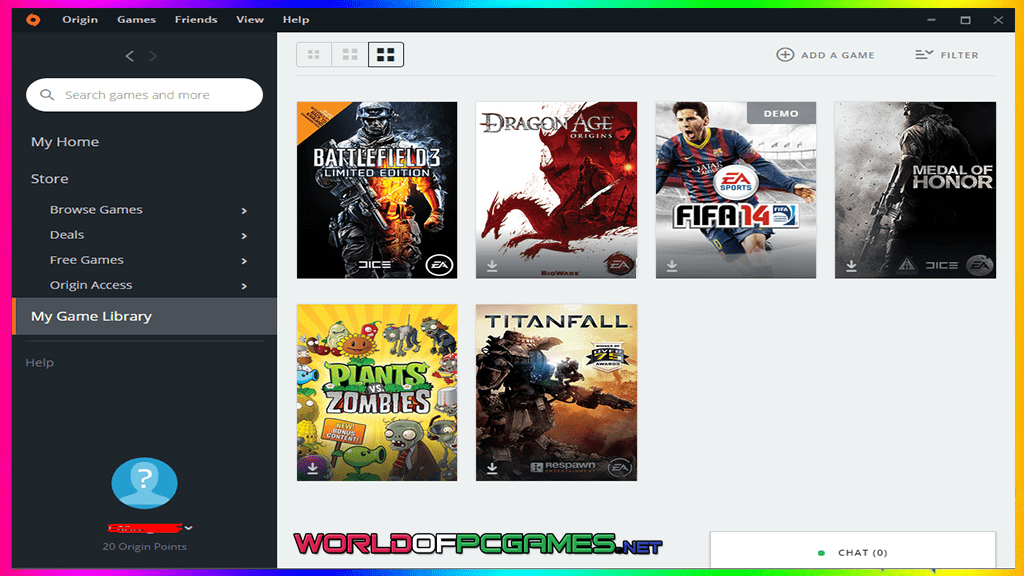Select the Titanfall game tile
The image size is (1024, 576).
point(556,392)
